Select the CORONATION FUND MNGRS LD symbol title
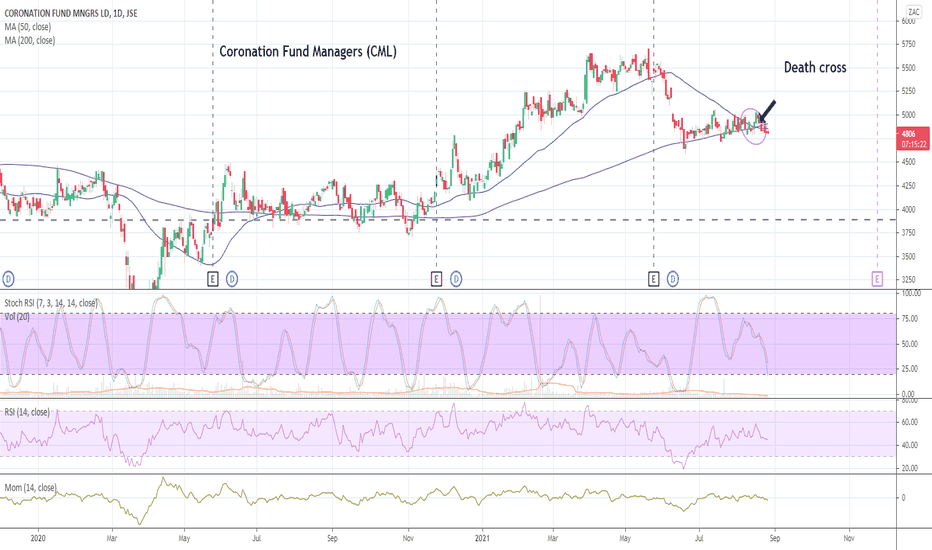 pyautogui.click(x=71, y=13)
